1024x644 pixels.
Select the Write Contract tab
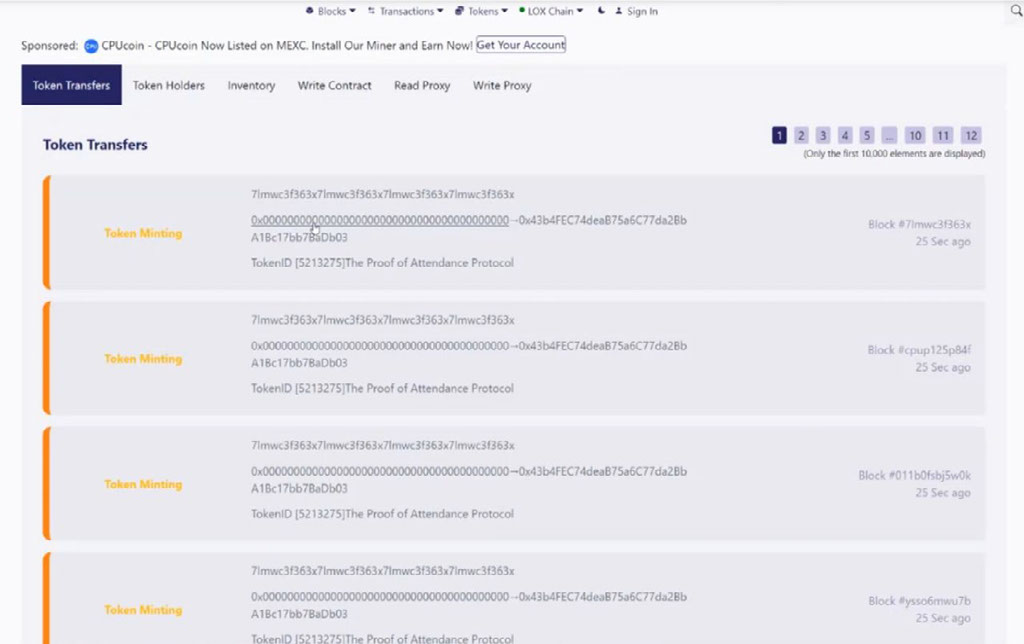(334, 86)
